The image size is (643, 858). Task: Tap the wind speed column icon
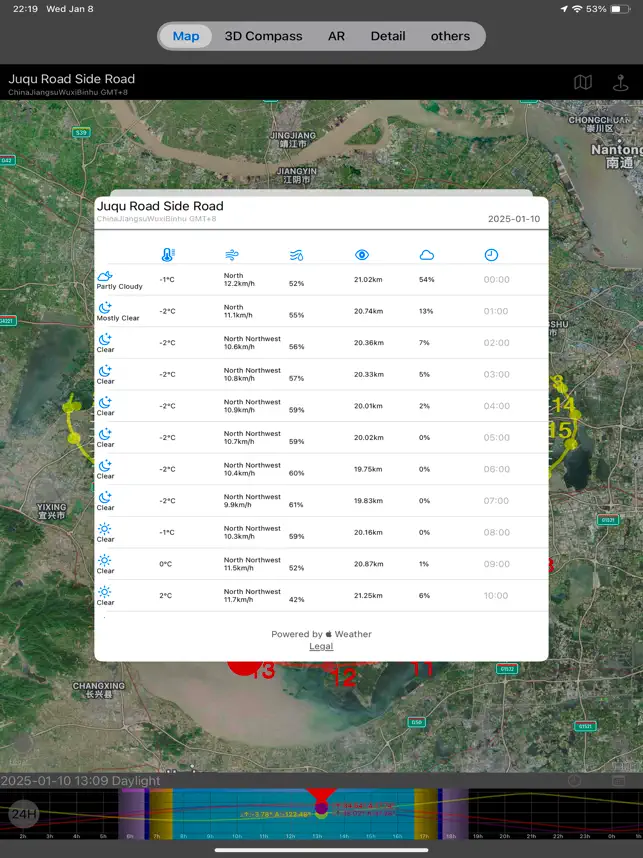pos(232,255)
